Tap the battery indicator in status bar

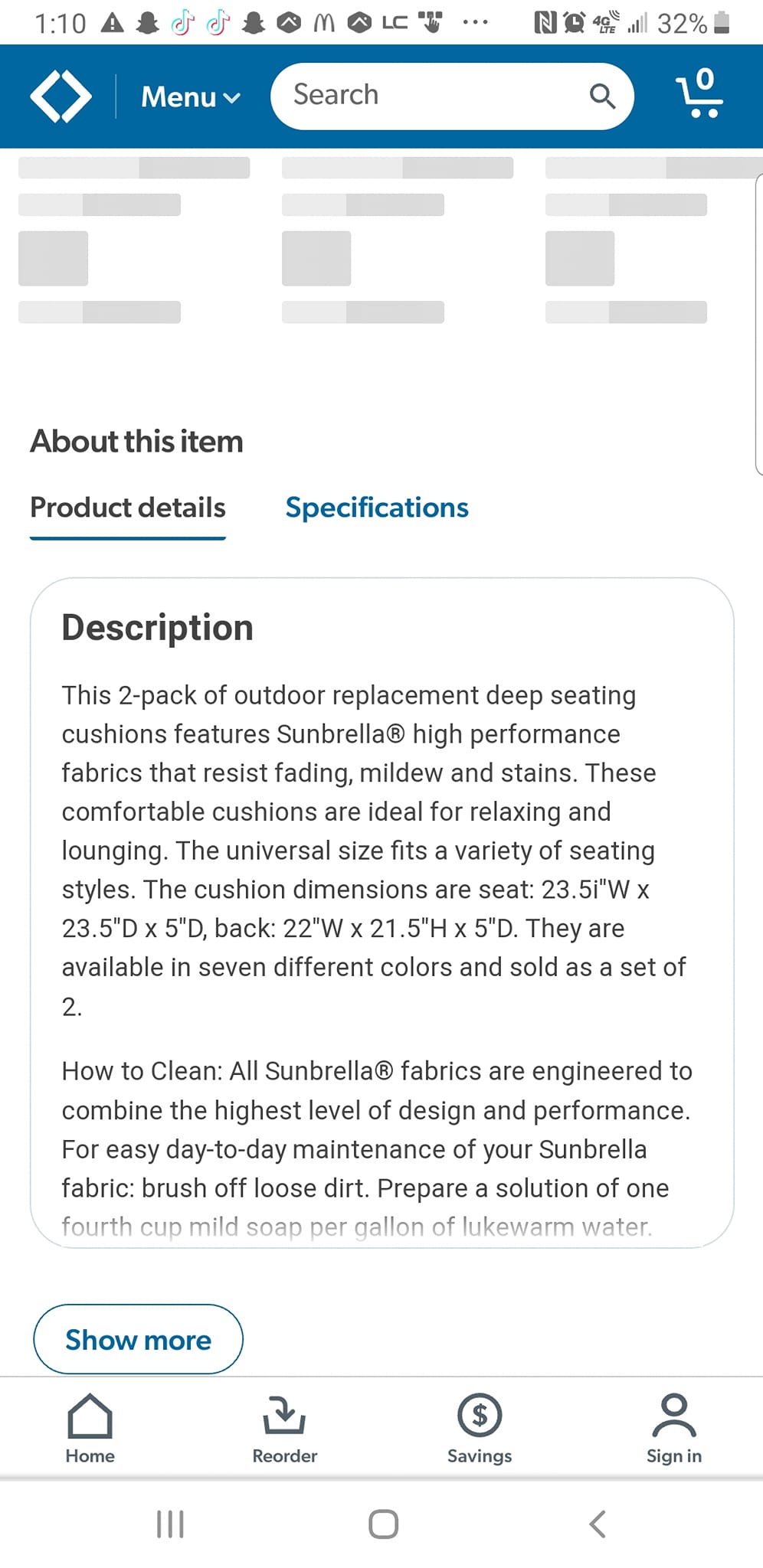(721, 24)
